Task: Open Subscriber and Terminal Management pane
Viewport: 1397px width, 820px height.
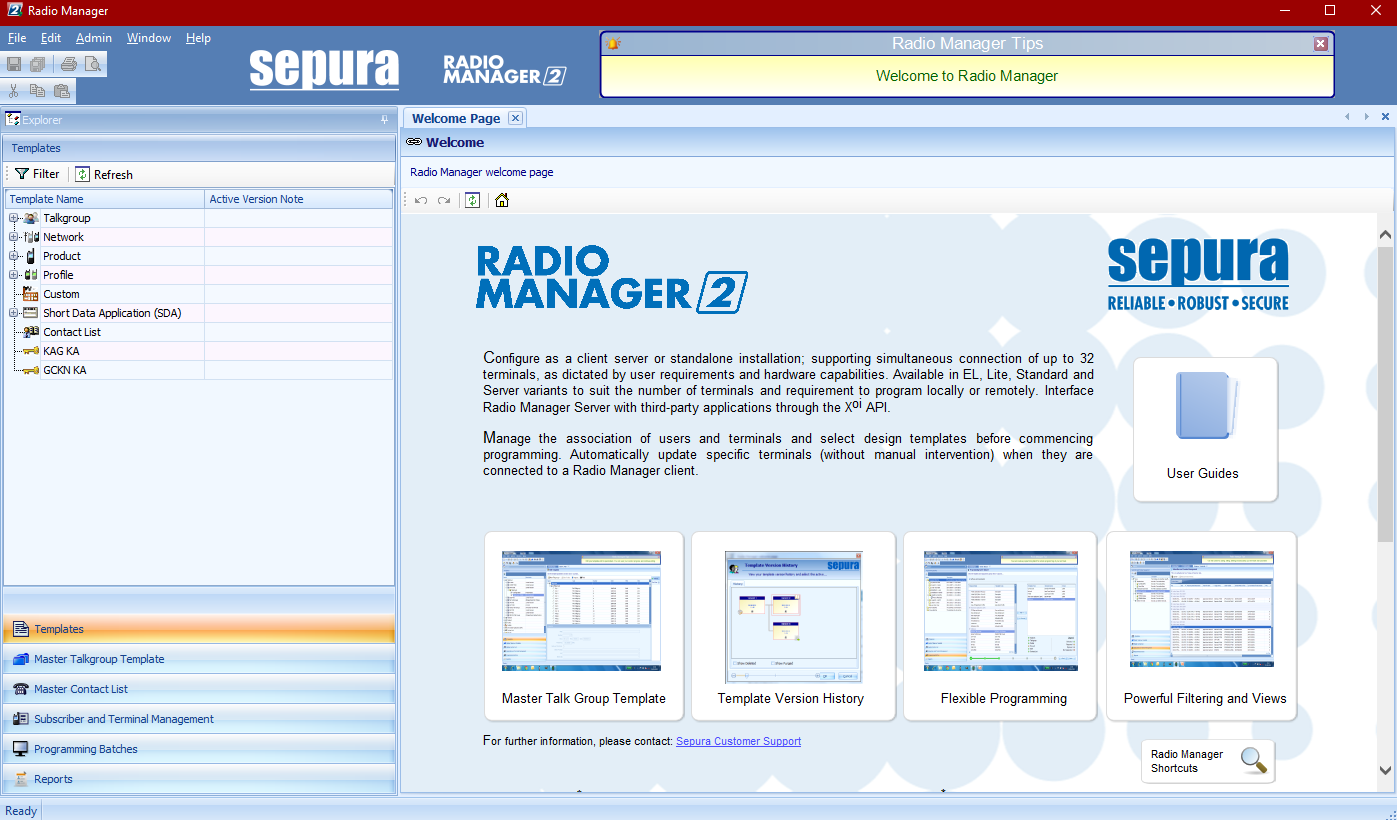Action: coord(200,719)
